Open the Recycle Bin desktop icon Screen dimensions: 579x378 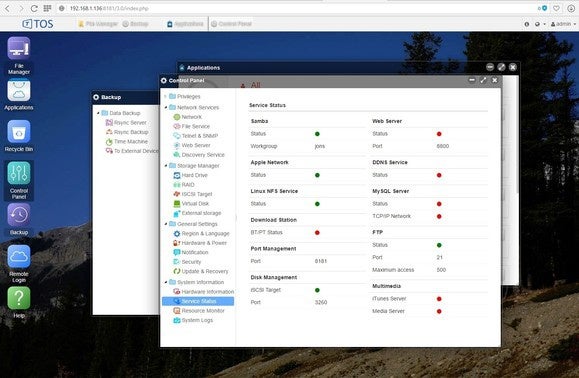pyautogui.click(x=19, y=136)
